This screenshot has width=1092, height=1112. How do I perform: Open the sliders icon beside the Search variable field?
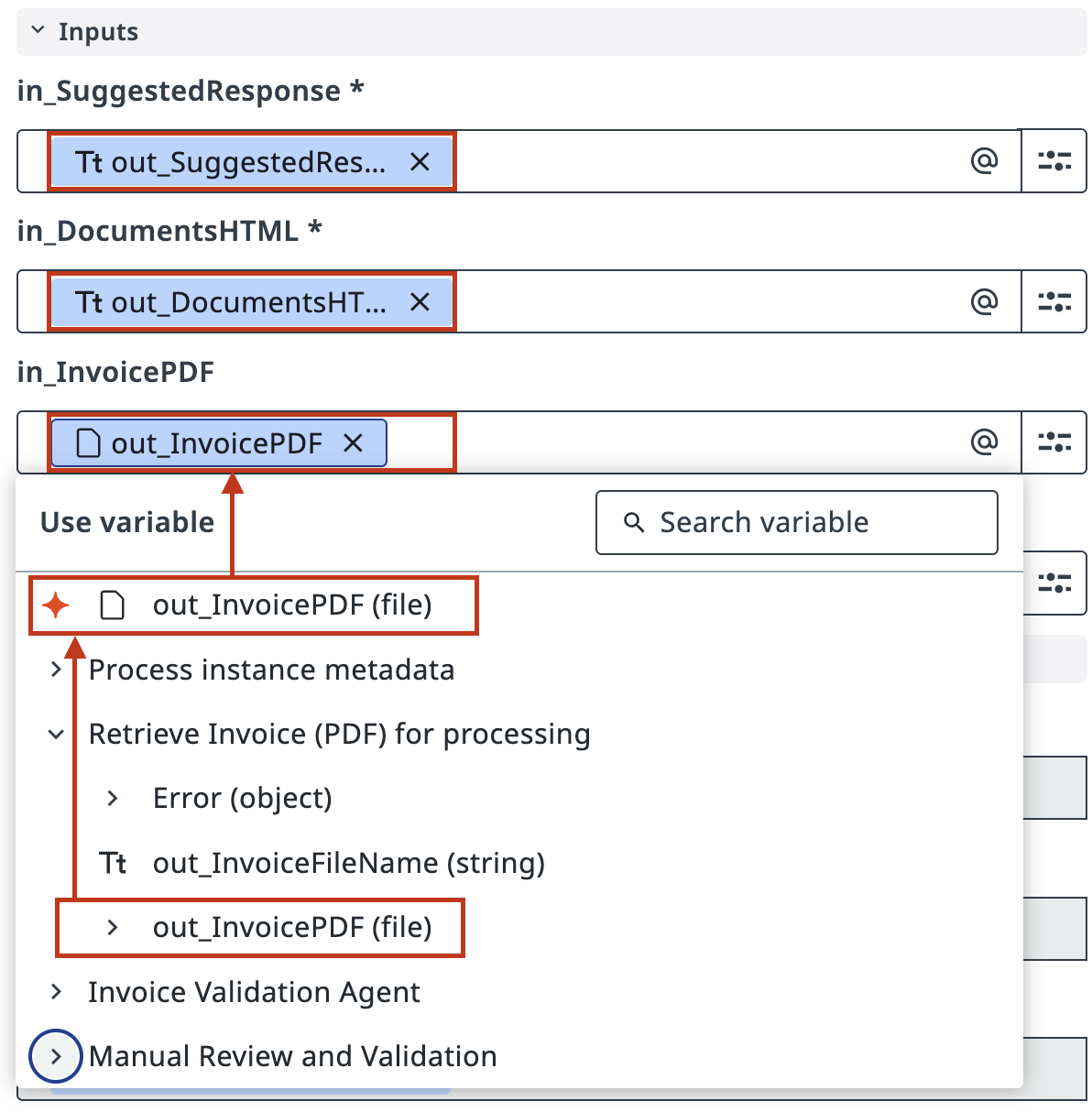coord(1054,583)
